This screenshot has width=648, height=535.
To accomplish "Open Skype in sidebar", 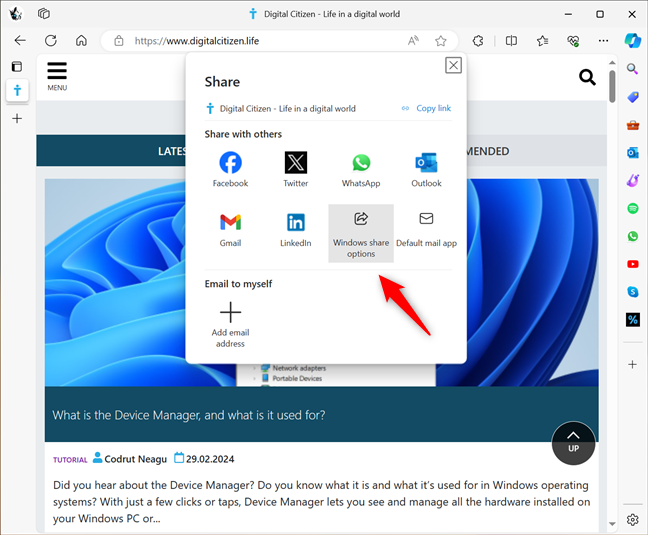I will [632, 292].
